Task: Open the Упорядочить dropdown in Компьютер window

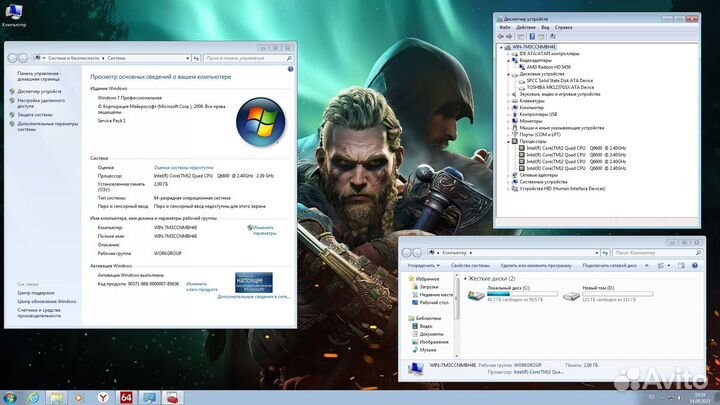Action: click(x=423, y=265)
